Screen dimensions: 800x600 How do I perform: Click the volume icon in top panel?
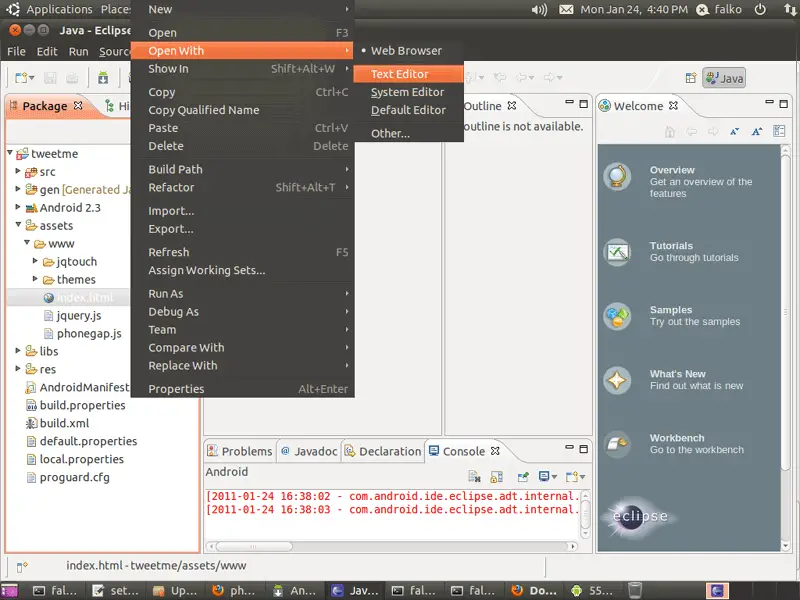pos(539,10)
